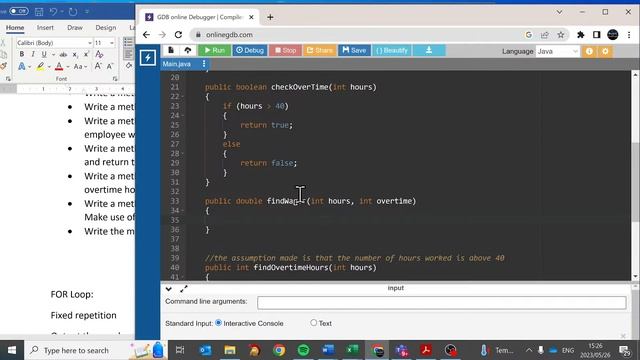Open the Home ribbon tab in Word
Viewport: 640px width, 360px height.
click(15, 27)
